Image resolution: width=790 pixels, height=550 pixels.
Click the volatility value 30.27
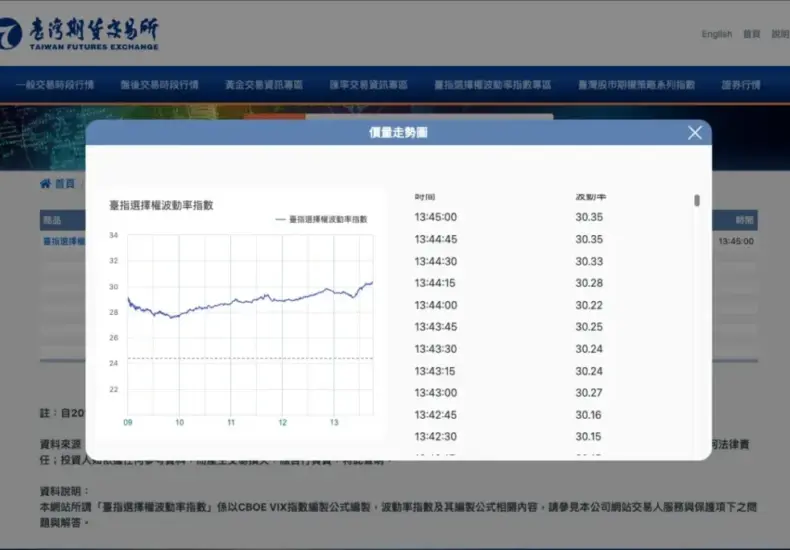589,393
